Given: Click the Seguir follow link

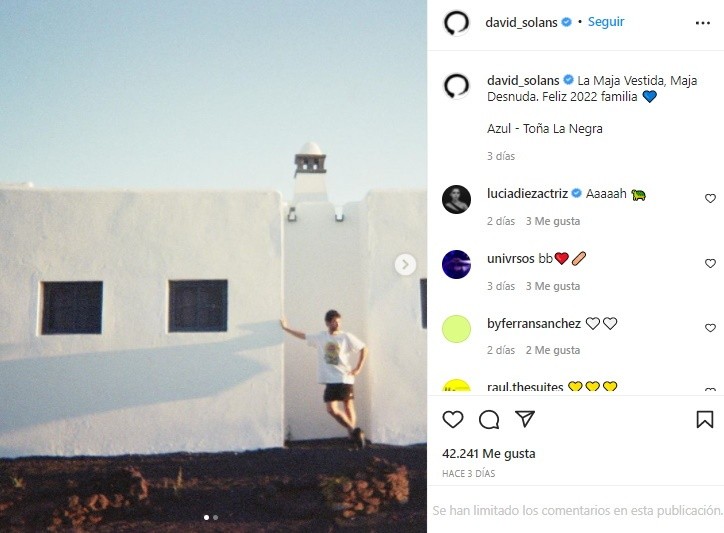Looking at the screenshot, I should [606, 22].
